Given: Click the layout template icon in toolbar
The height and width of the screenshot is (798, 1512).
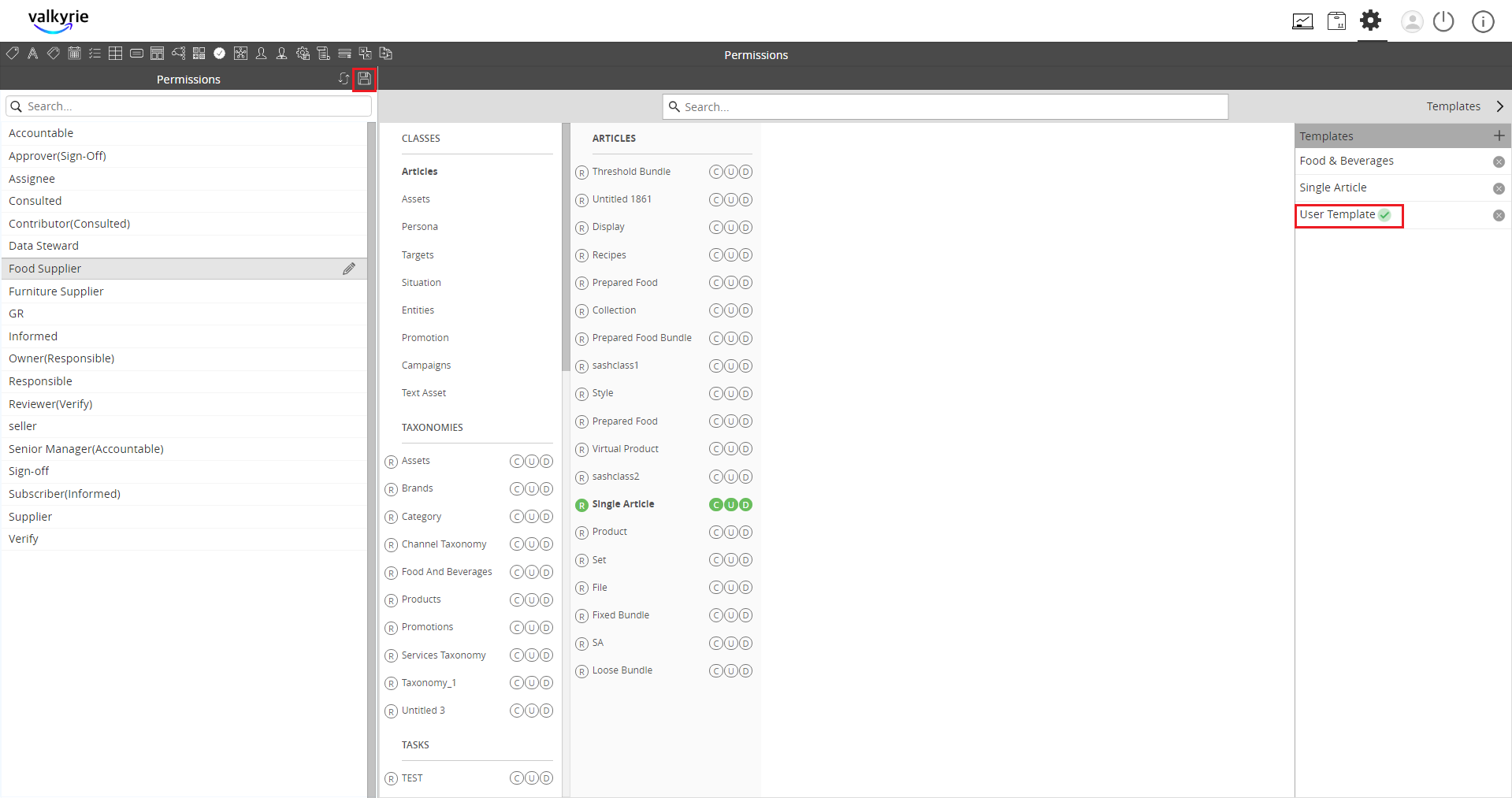Looking at the screenshot, I should (158, 54).
